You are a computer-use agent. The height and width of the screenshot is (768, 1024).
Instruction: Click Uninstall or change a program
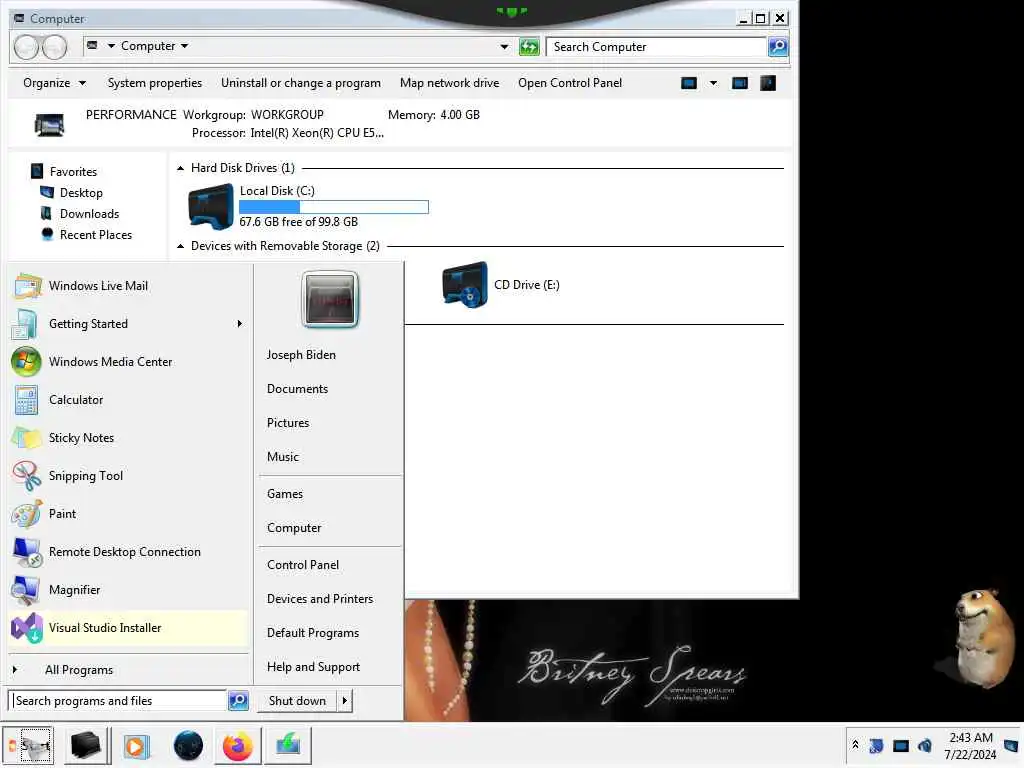300,83
